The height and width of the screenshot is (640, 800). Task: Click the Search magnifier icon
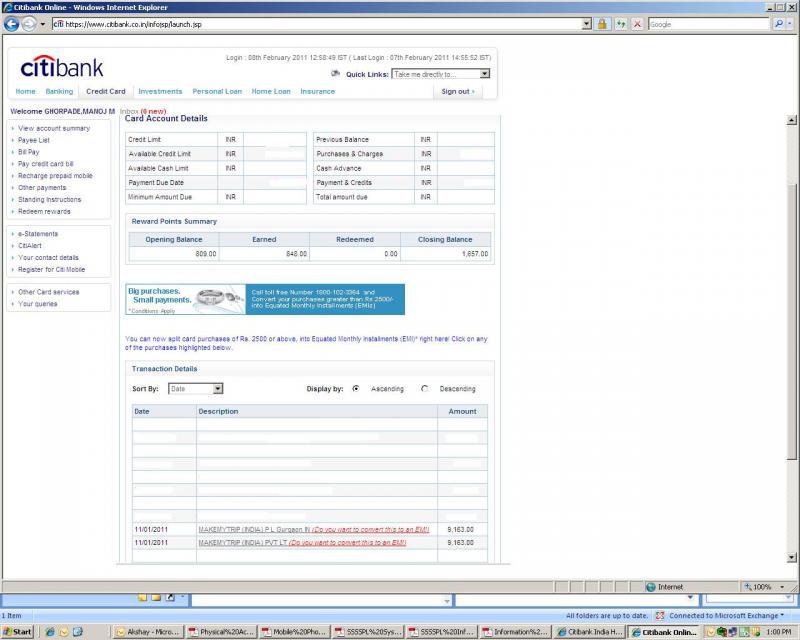click(779, 23)
